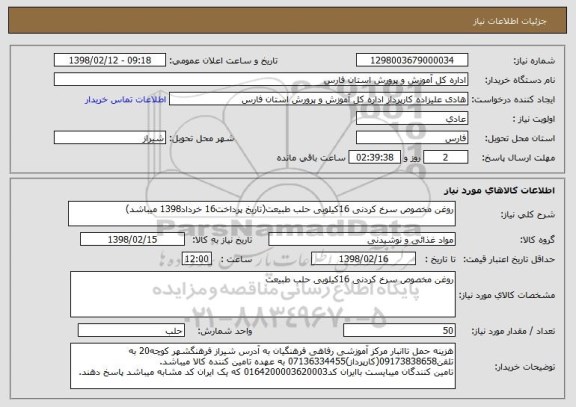Click the label واحد شمارش
The image size is (576, 407).
[225, 331]
